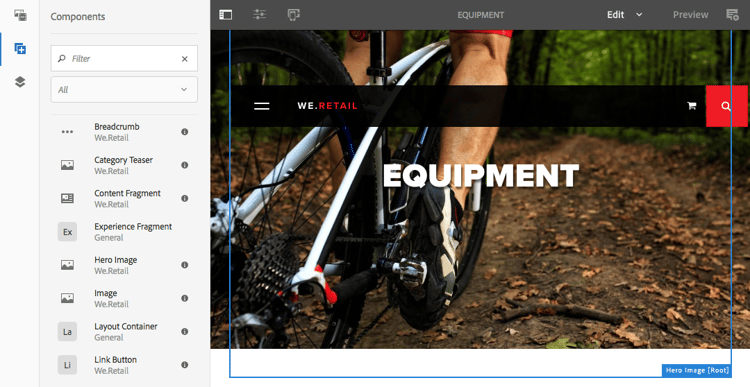The width and height of the screenshot is (750, 387).
Task: Click the red search button
Action: 726,106
